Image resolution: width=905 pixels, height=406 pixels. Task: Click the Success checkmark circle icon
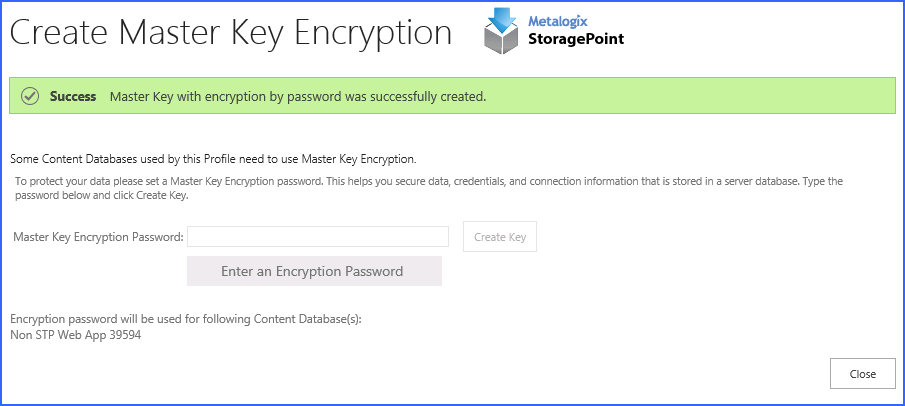tap(30, 97)
